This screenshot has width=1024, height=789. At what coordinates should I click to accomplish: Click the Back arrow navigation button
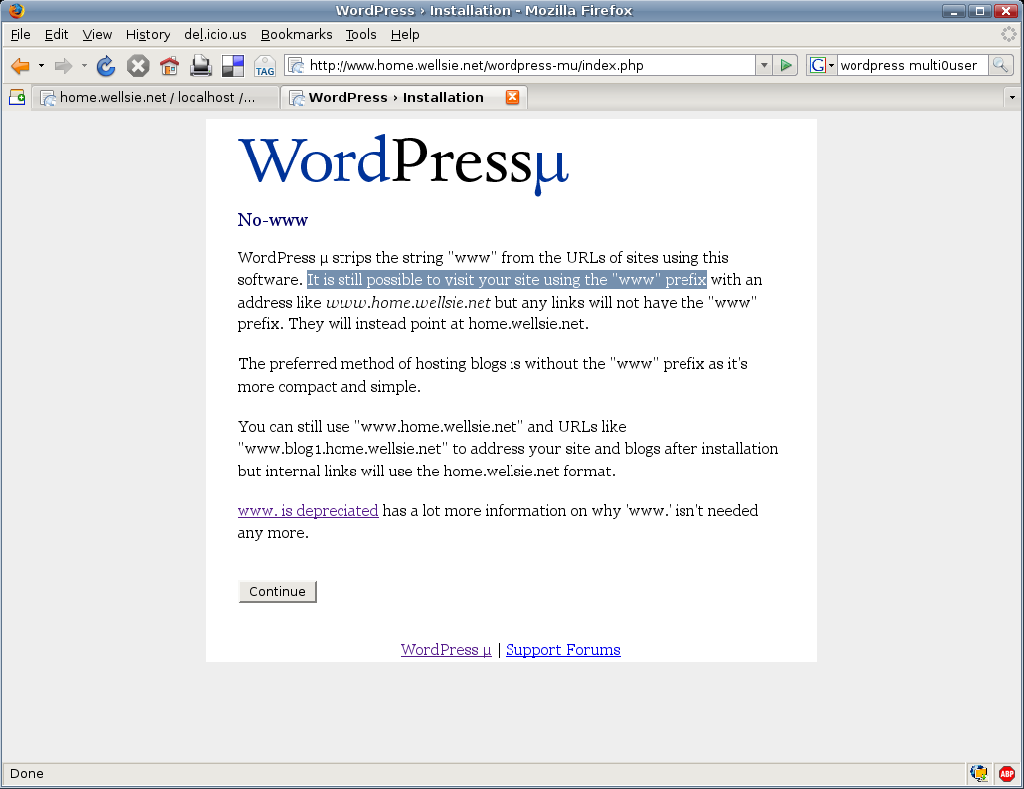click(x=20, y=66)
